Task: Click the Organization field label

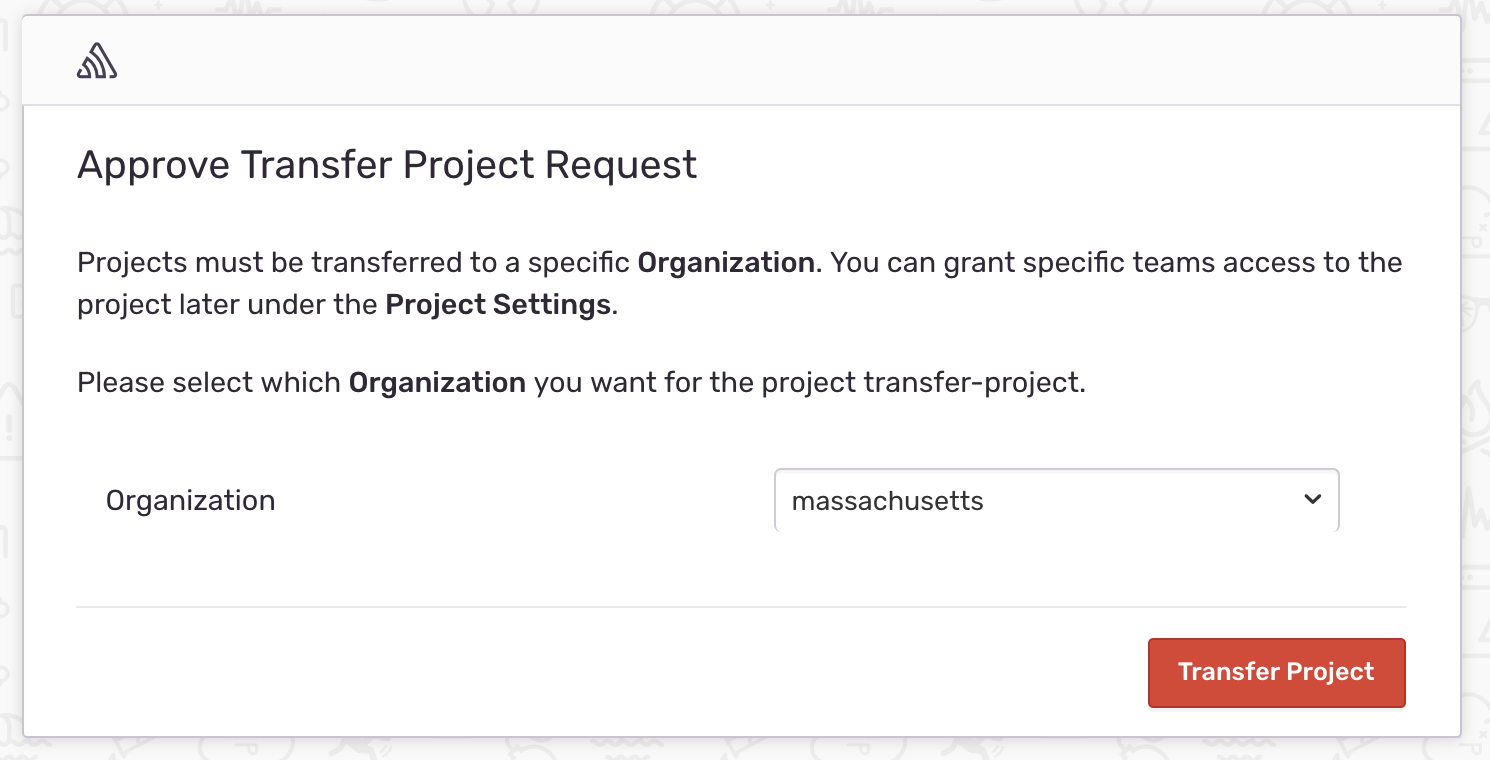Action: coord(190,500)
